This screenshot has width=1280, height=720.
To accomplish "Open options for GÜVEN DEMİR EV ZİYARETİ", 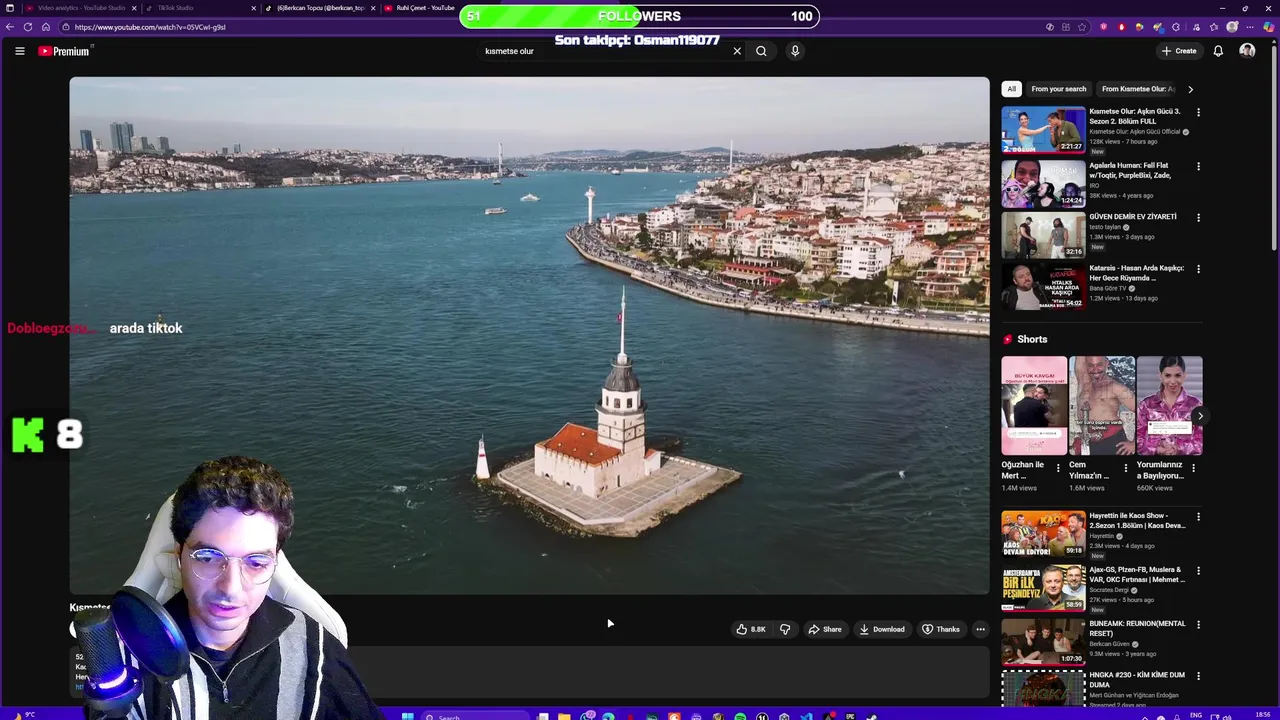I will tap(1198, 218).
